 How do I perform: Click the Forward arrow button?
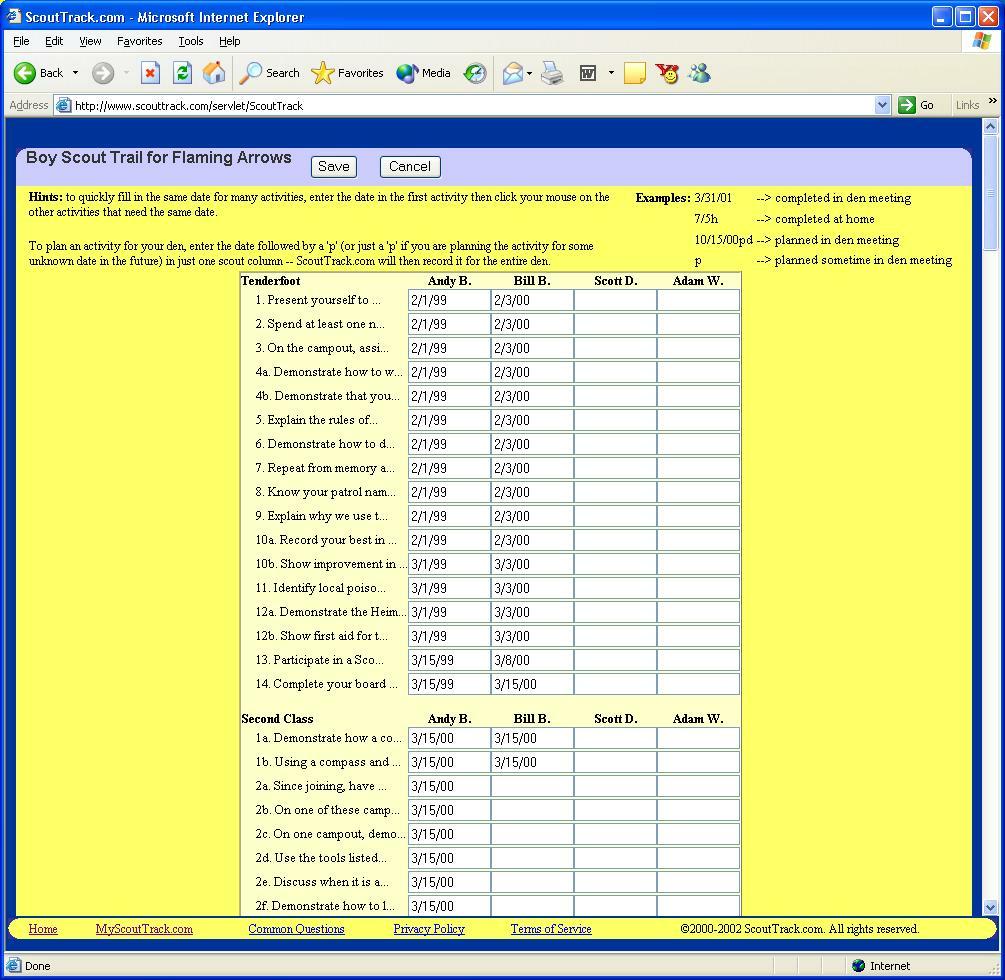point(103,73)
